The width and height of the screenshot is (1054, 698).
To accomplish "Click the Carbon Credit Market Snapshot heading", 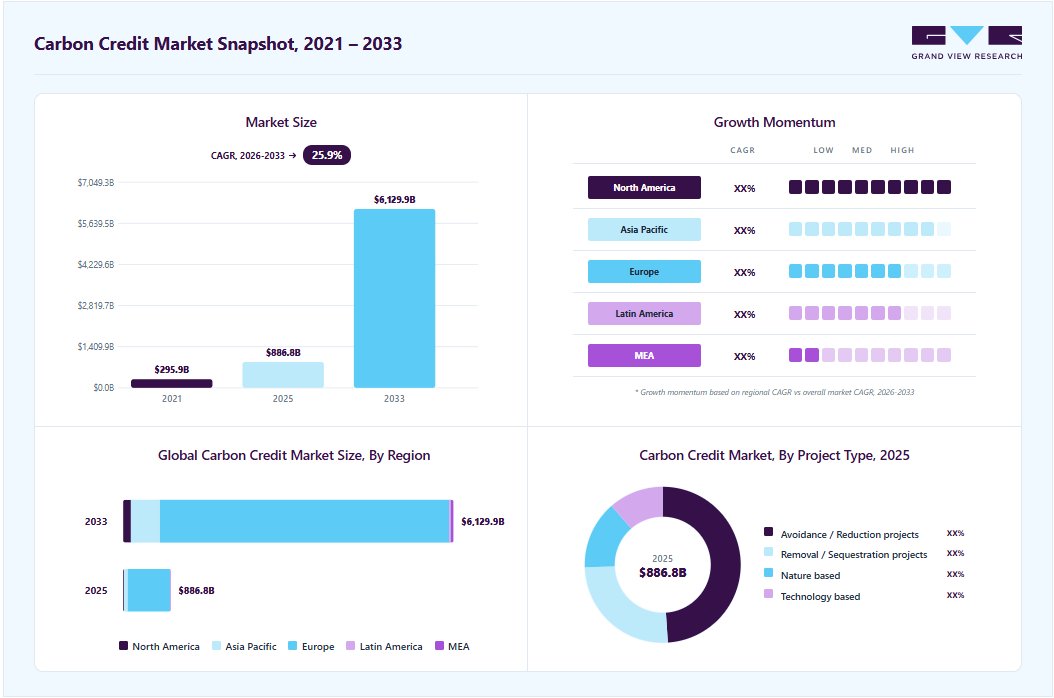I will [x=218, y=44].
